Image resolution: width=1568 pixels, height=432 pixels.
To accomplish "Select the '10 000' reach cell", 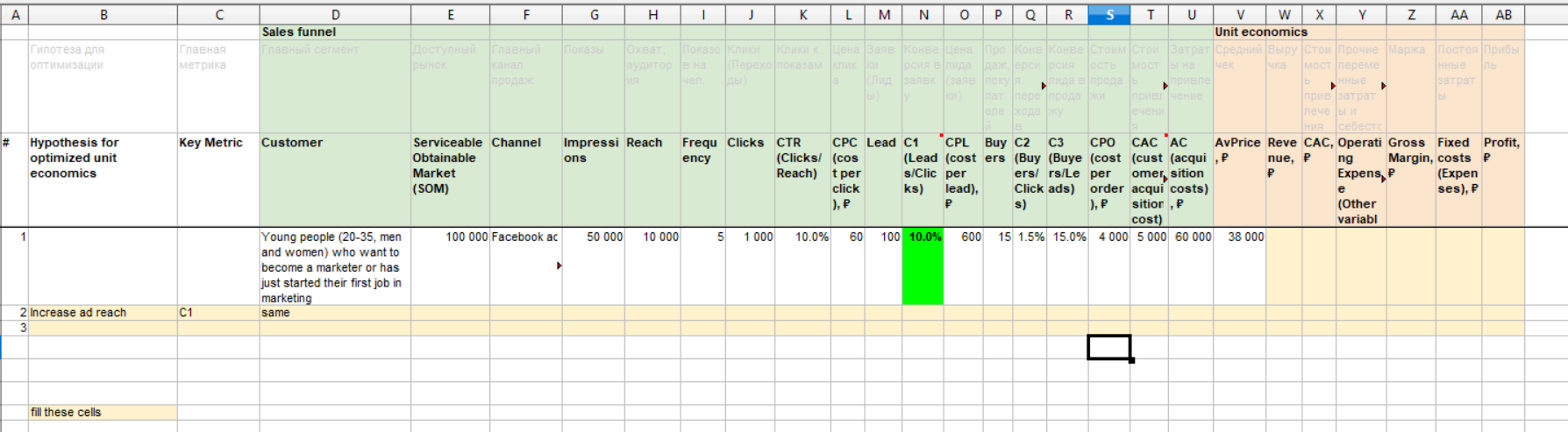I will pyautogui.click(x=652, y=266).
